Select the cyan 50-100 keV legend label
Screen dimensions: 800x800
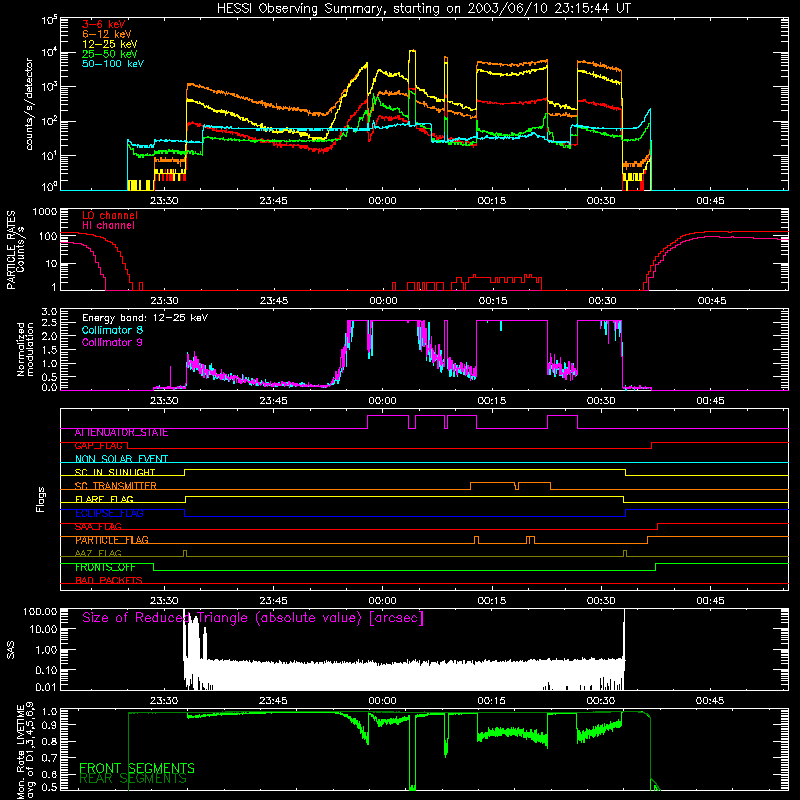click(x=113, y=64)
